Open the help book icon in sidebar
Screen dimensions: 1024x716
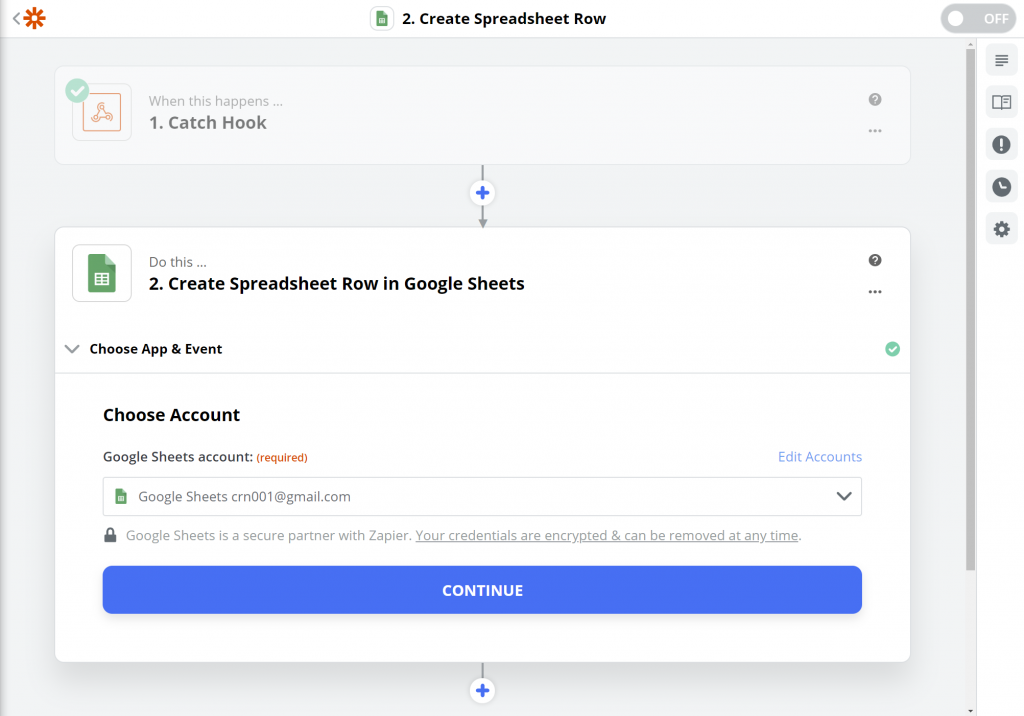[x=1001, y=102]
